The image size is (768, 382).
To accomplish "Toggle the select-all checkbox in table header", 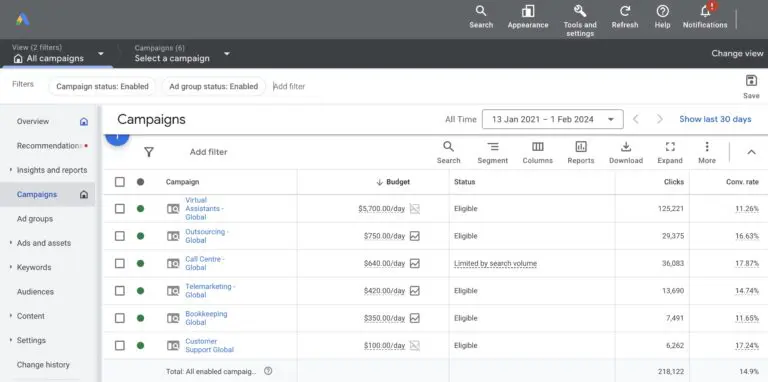I will pyautogui.click(x=120, y=182).
